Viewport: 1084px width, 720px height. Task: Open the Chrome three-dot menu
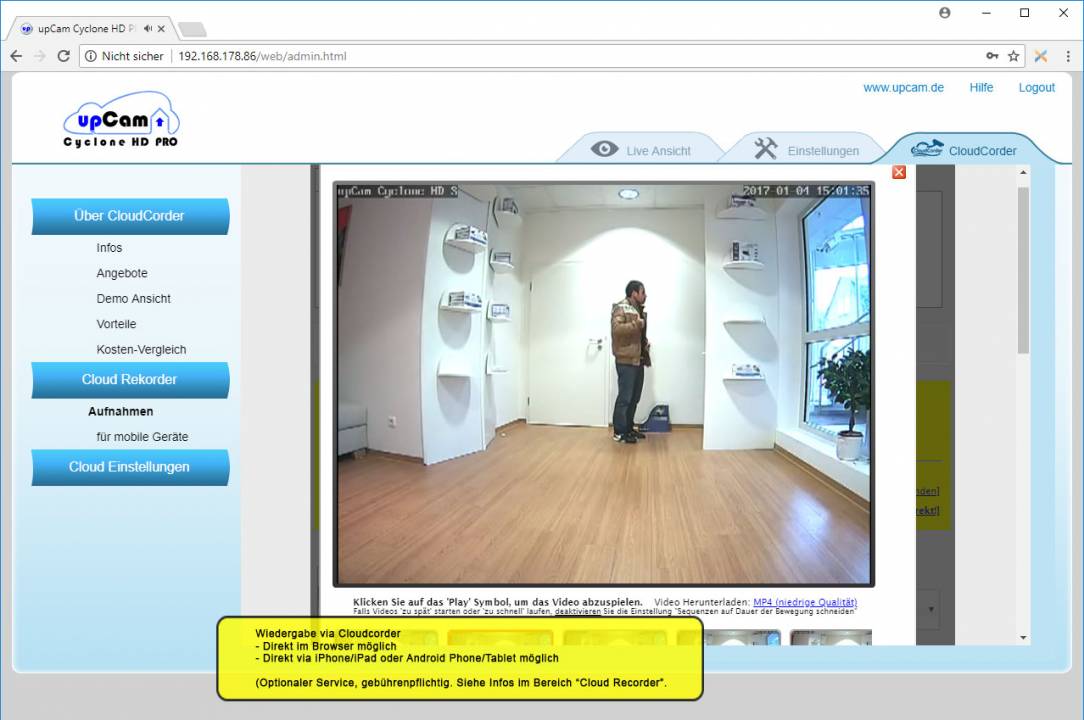(1068, 56)
